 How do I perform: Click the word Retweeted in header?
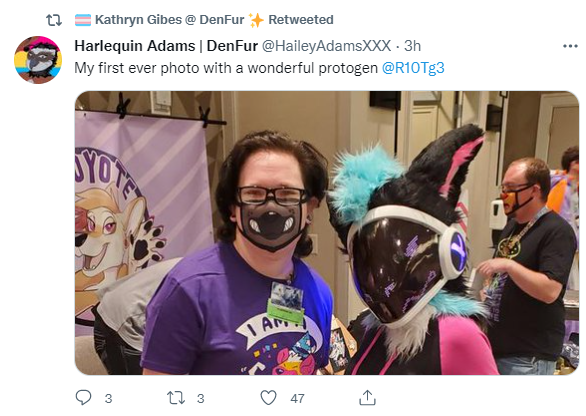click(301, 20)
